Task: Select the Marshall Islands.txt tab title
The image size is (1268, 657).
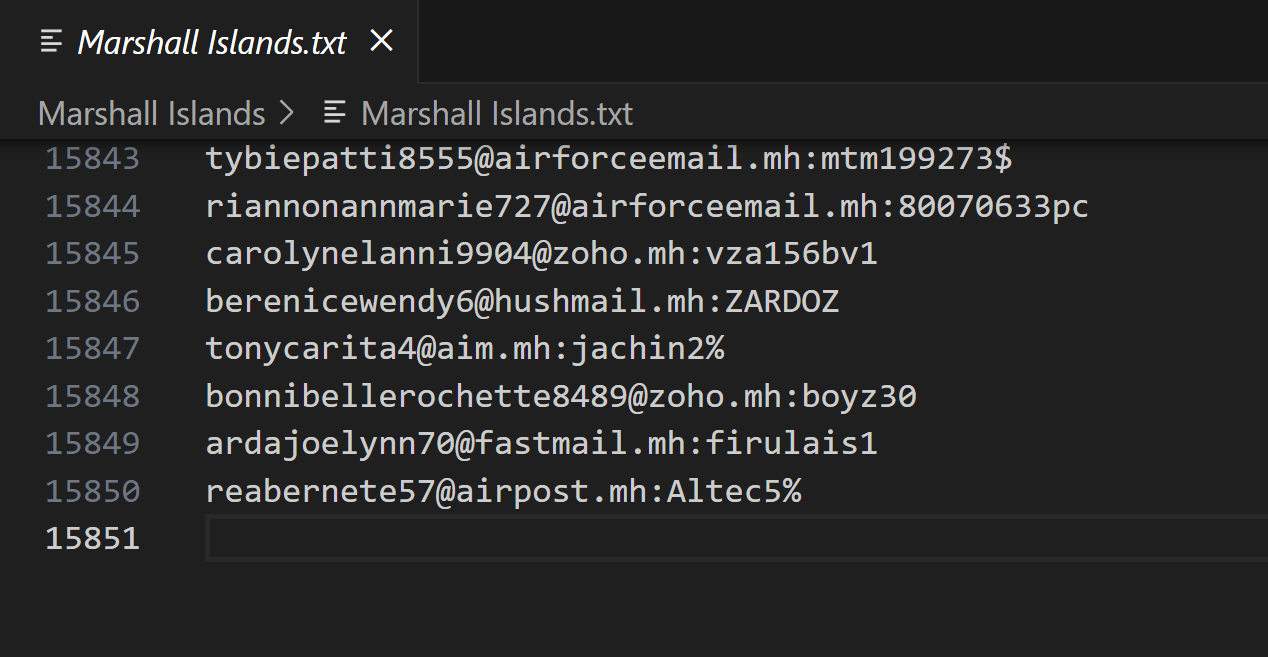Action: (212, 42)
